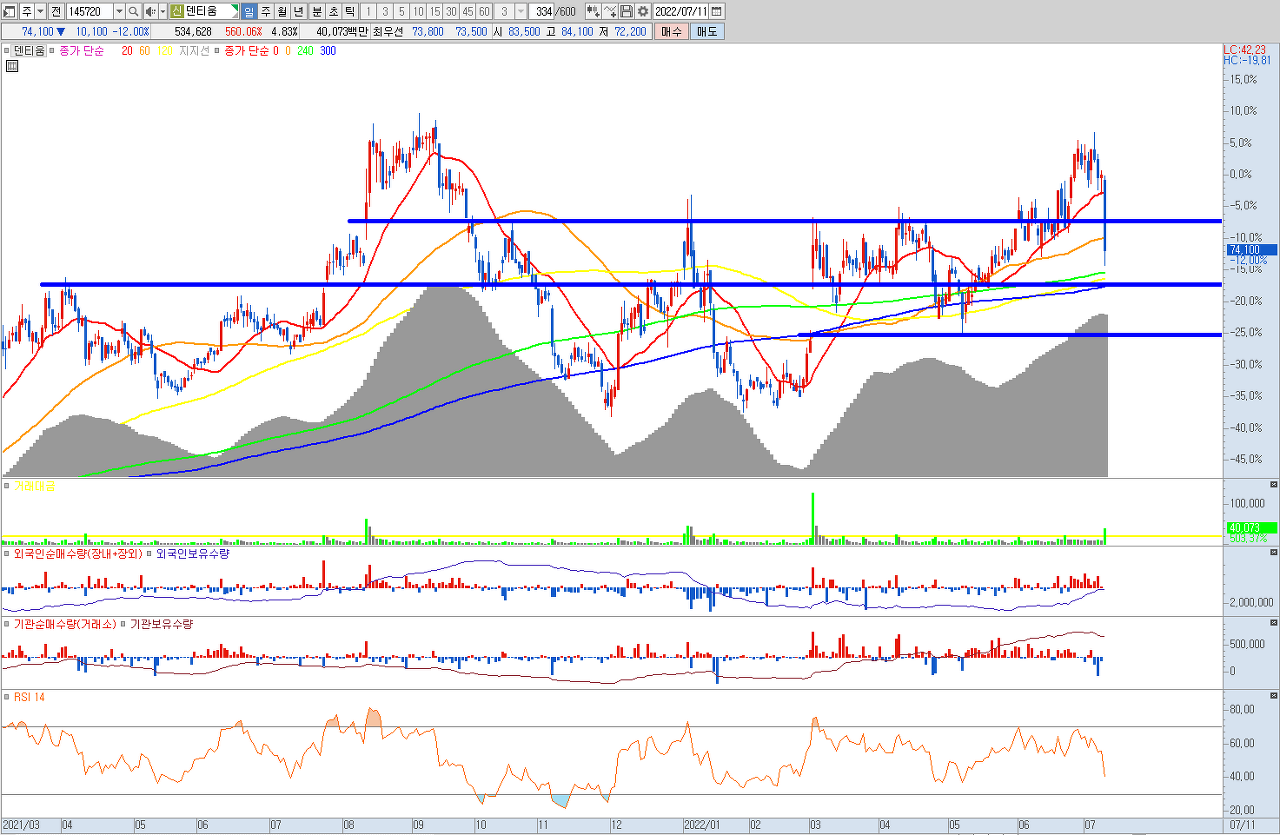This screenshot has width=1280, height=835.
Task: Click the candlestick chart type icon
Action: pos(593,11)
